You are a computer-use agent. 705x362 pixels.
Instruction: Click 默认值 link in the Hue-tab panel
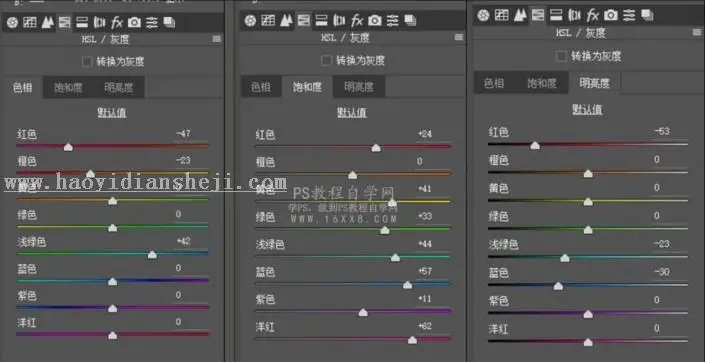pyautogui.click(x=112, y=113)
